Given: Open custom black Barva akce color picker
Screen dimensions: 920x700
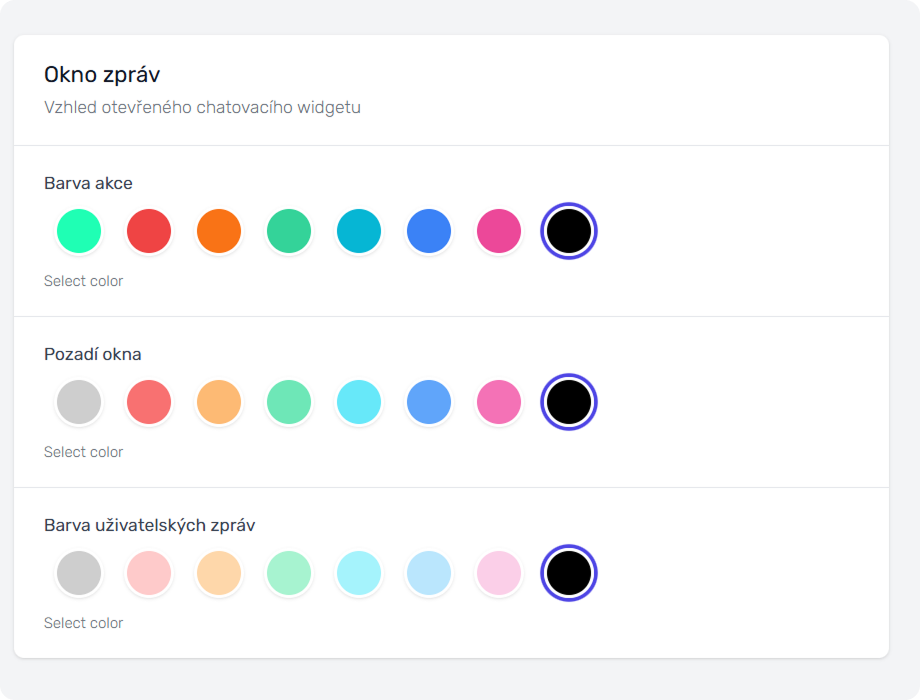Looking at the screenshot, I should [x=569, y=231].
